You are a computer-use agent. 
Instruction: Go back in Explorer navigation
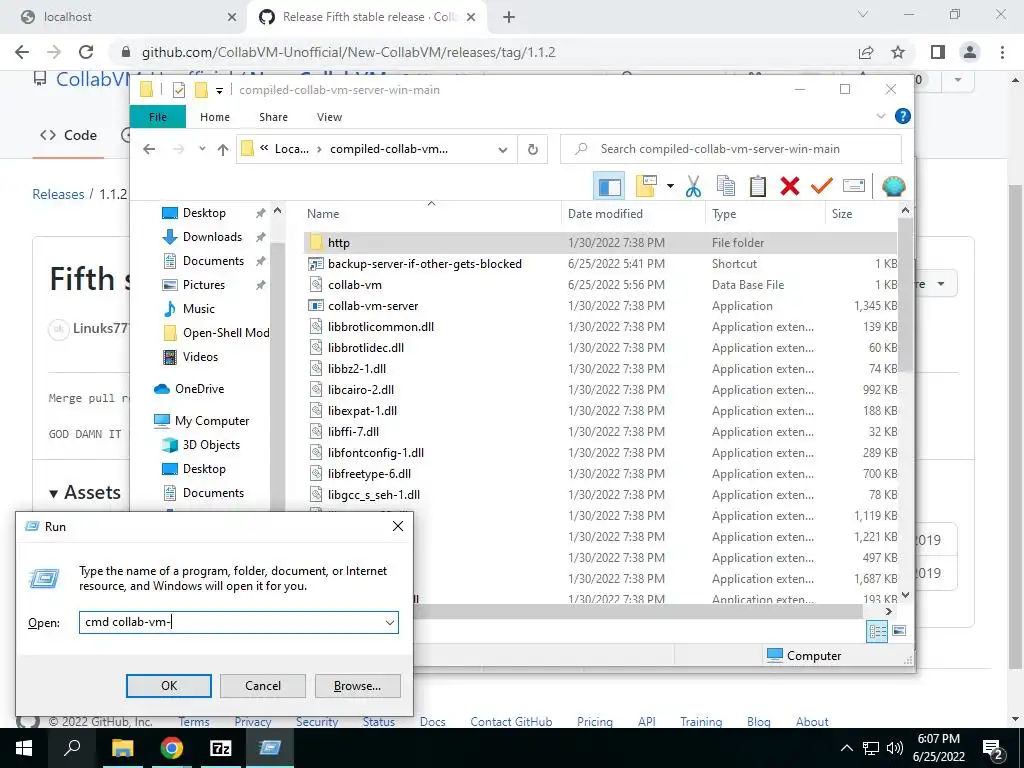tap(149, 149)
